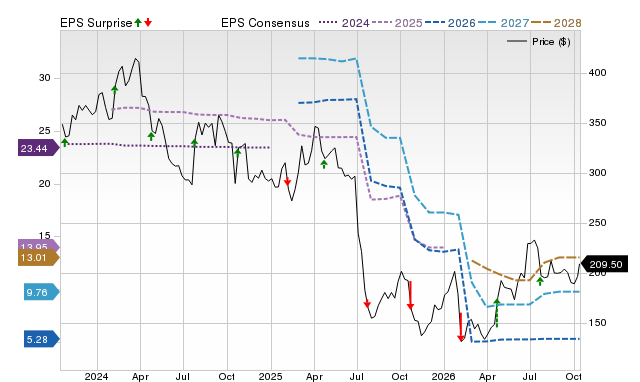Click the 5.28 dark blue value tag
Image resolution: width=640 pixels, height=382 pixels.
click(42, 339)
